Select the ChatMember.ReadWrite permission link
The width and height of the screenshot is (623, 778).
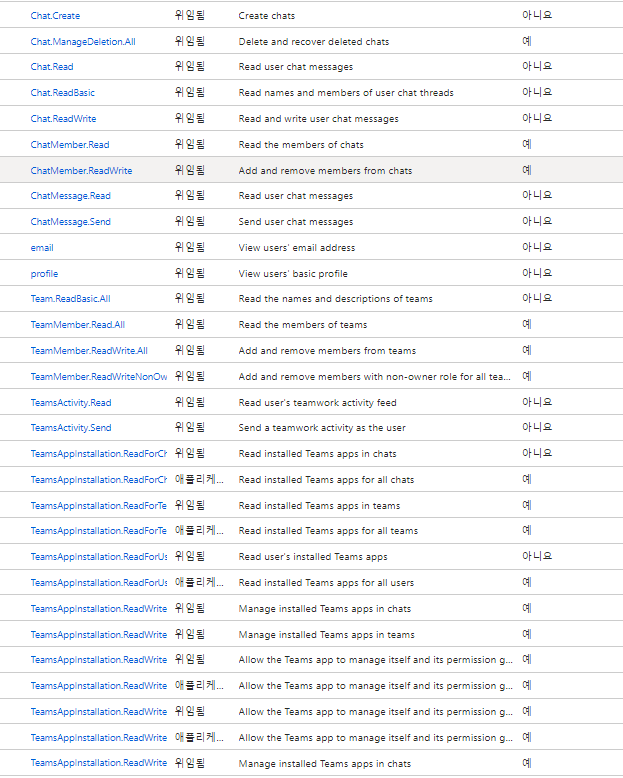81,171
